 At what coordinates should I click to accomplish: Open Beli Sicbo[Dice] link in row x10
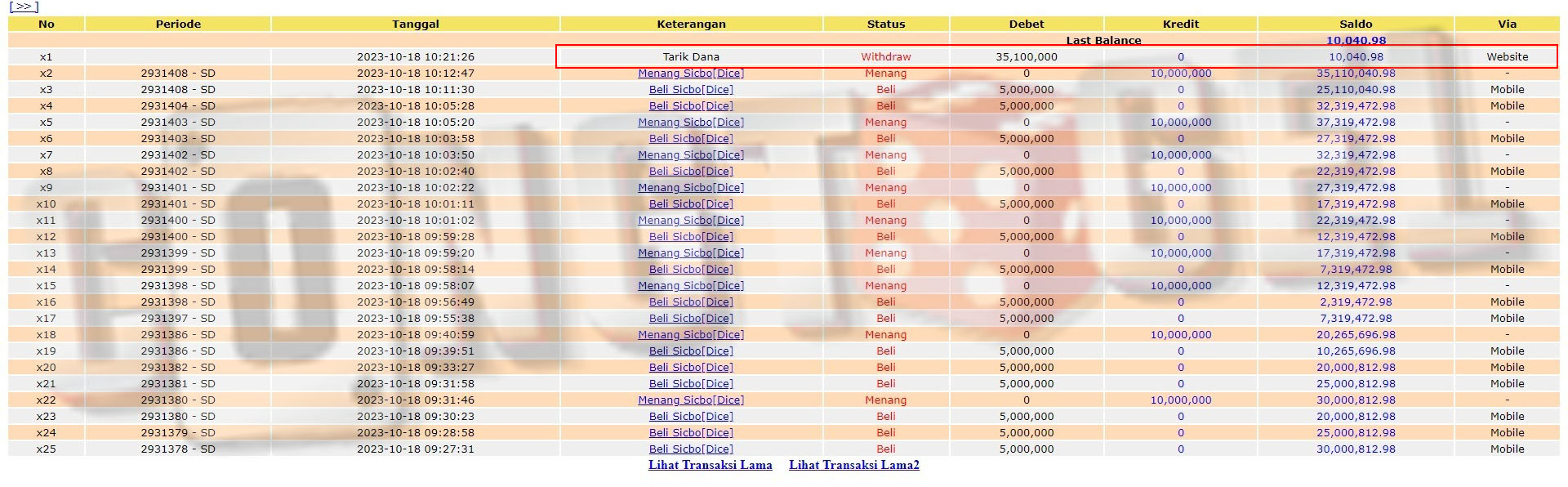(x=691, y=204)
